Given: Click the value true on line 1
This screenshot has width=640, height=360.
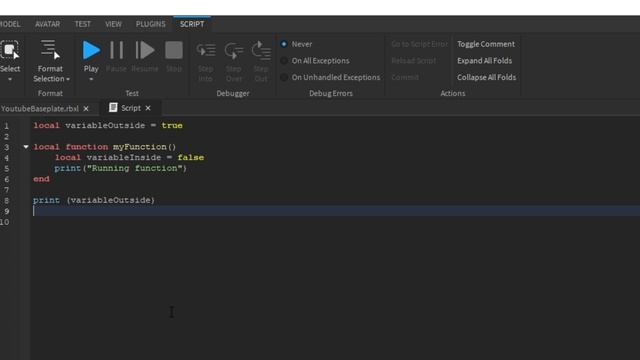Looking at the screenshot, I should pos(172,125).
